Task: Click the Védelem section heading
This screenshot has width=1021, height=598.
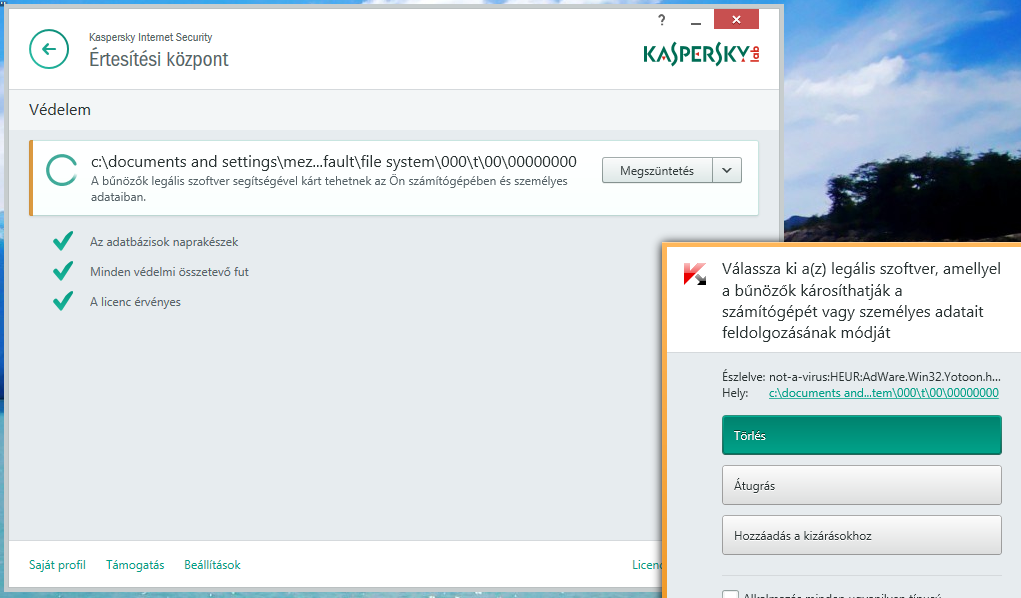Action: (x=60, y=109)
